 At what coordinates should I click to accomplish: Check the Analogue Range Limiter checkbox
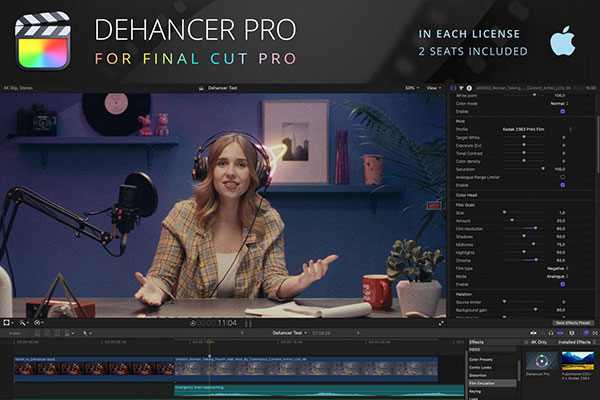coord(562,177)
